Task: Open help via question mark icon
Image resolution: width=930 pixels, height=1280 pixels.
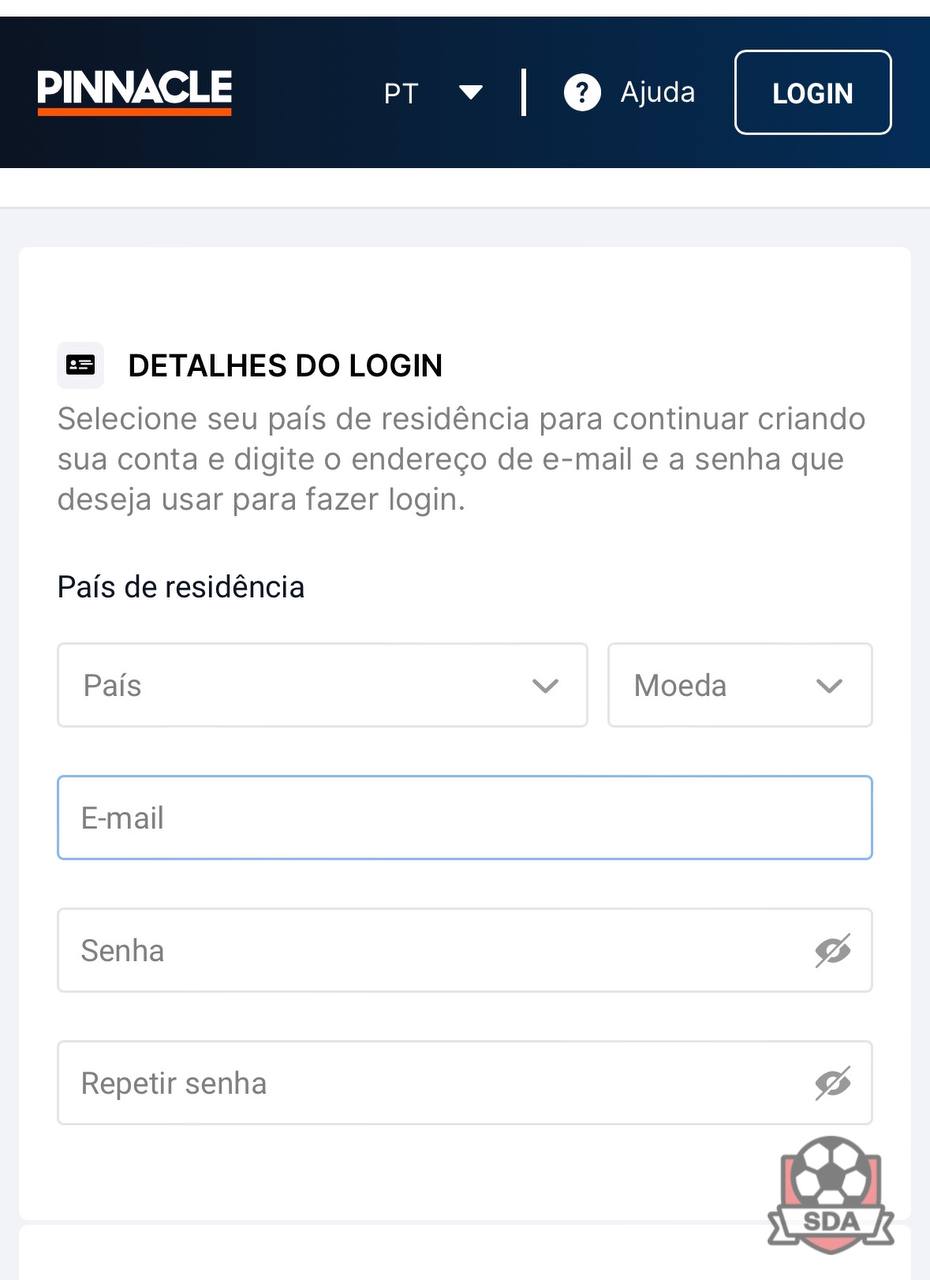Action: (582, 93)
